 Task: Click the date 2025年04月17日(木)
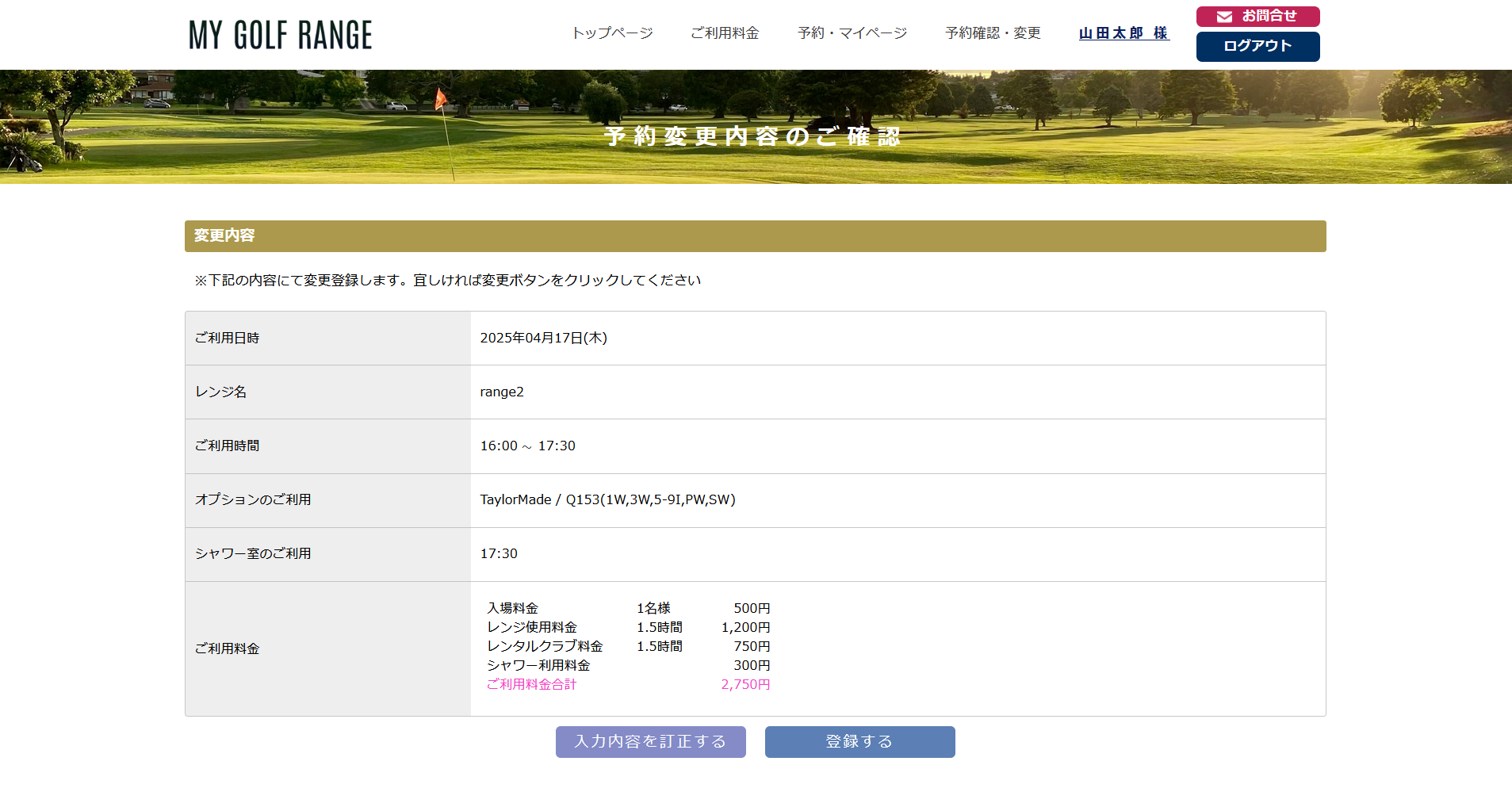tap(543, 339)
